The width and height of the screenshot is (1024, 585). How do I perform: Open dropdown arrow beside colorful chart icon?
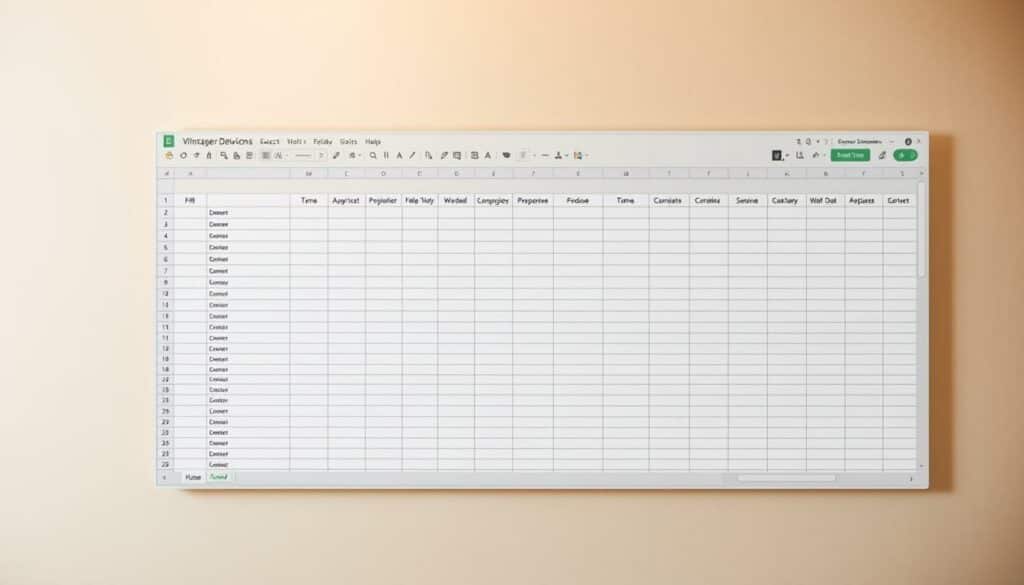click(x=586, y=155)
